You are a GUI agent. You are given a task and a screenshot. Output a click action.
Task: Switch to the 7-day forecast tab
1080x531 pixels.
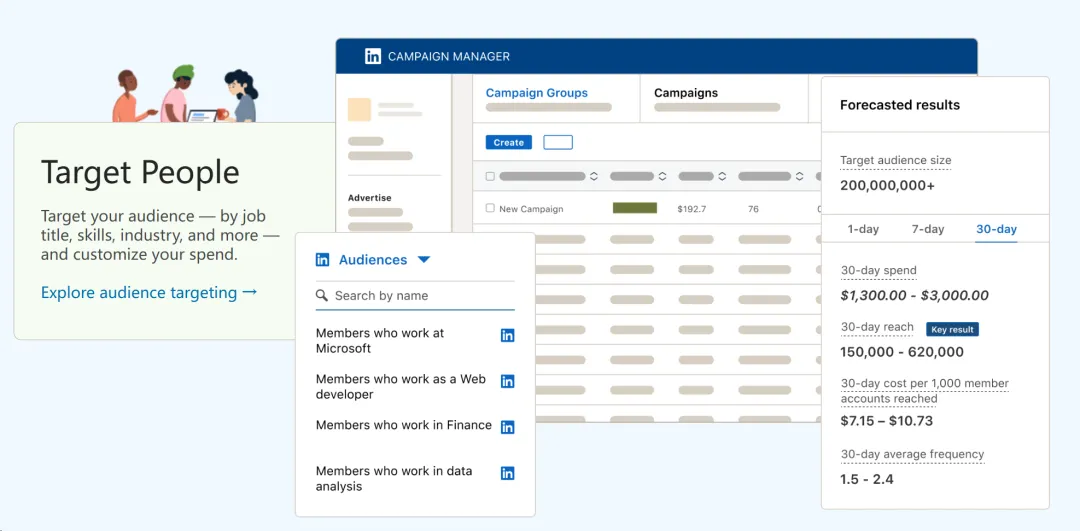(927, 229)
